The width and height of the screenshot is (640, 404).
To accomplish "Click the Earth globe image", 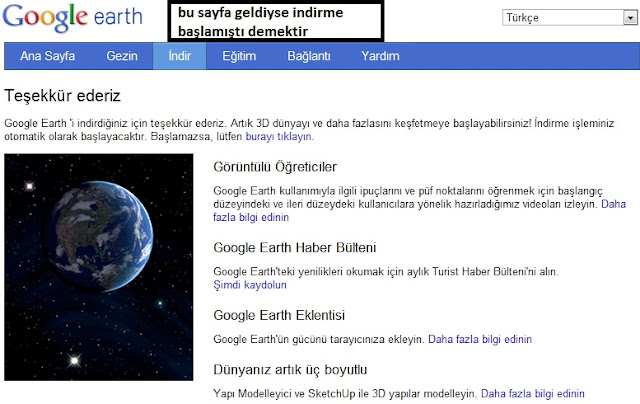I will click(99, 267).
